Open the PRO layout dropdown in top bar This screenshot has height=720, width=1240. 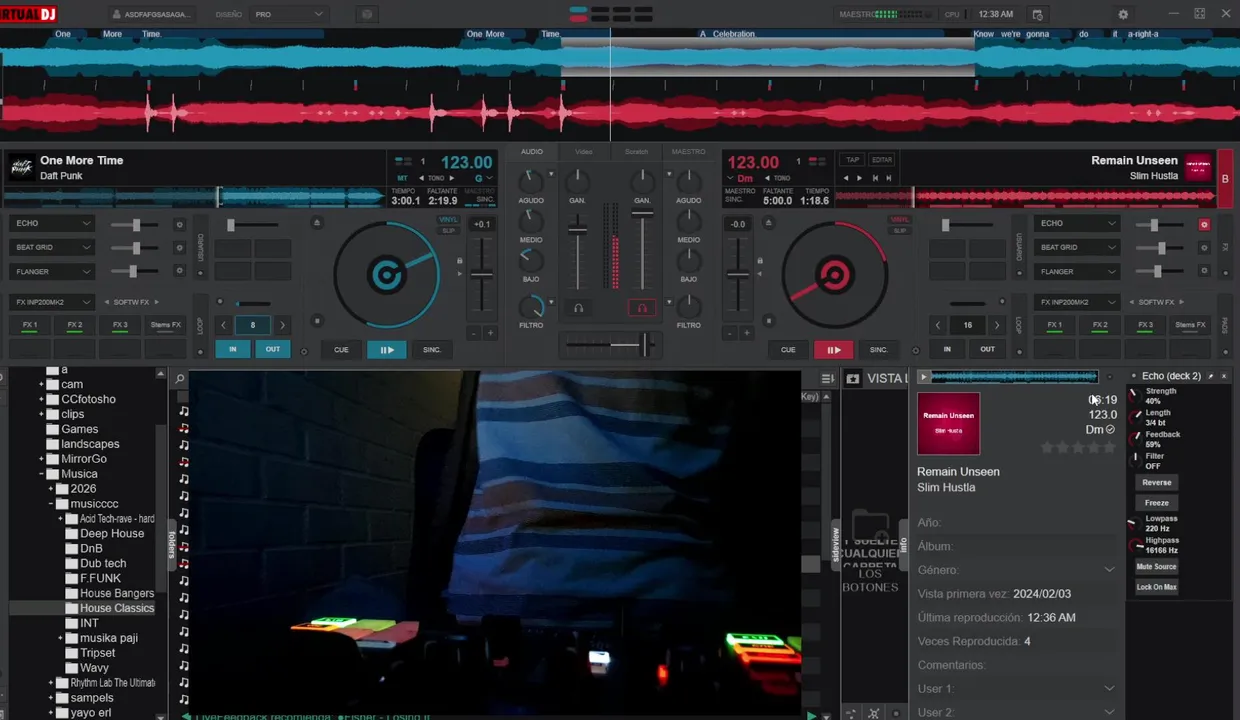coord(289,14)
